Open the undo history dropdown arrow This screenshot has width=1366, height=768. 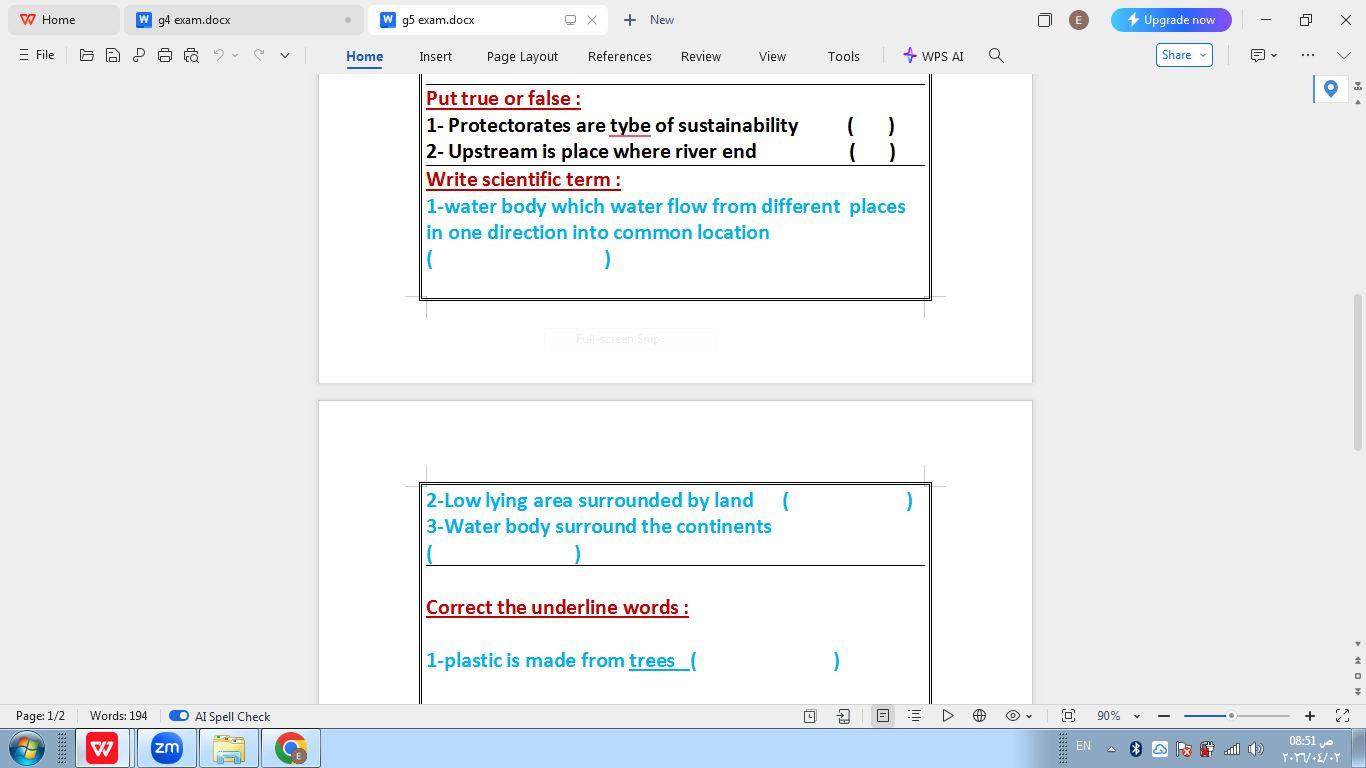click(x=235, y=56)
